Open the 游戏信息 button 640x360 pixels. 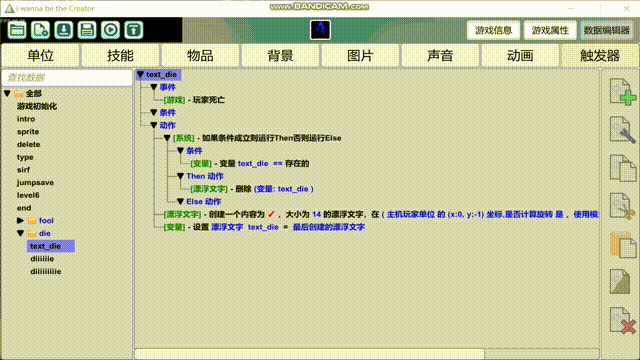tap(493, 30)
